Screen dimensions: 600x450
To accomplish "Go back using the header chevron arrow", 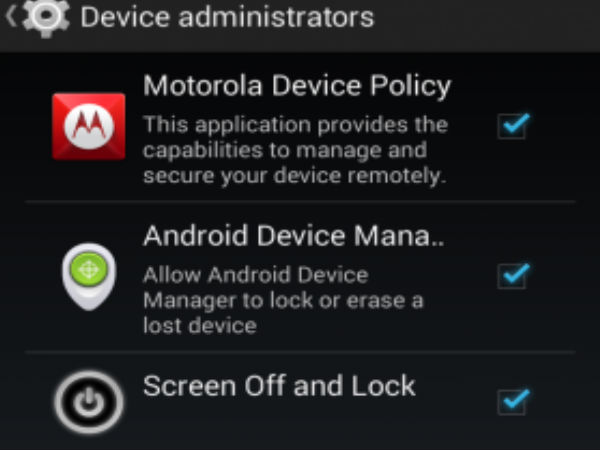I will pyautogui.click(x=11, y=17).
